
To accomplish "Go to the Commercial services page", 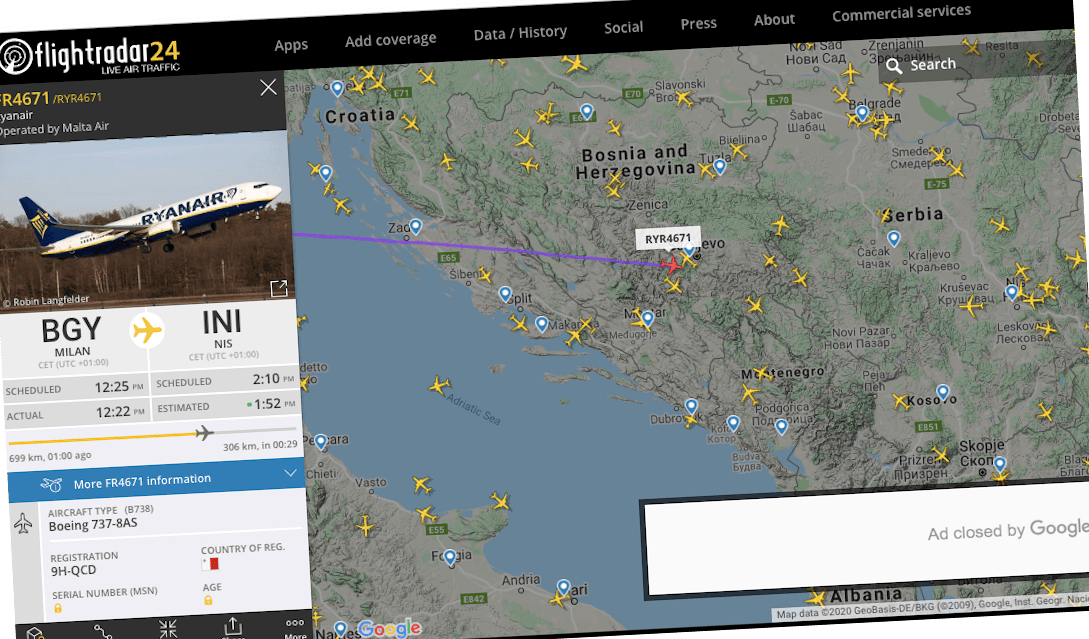I will 901,13.
